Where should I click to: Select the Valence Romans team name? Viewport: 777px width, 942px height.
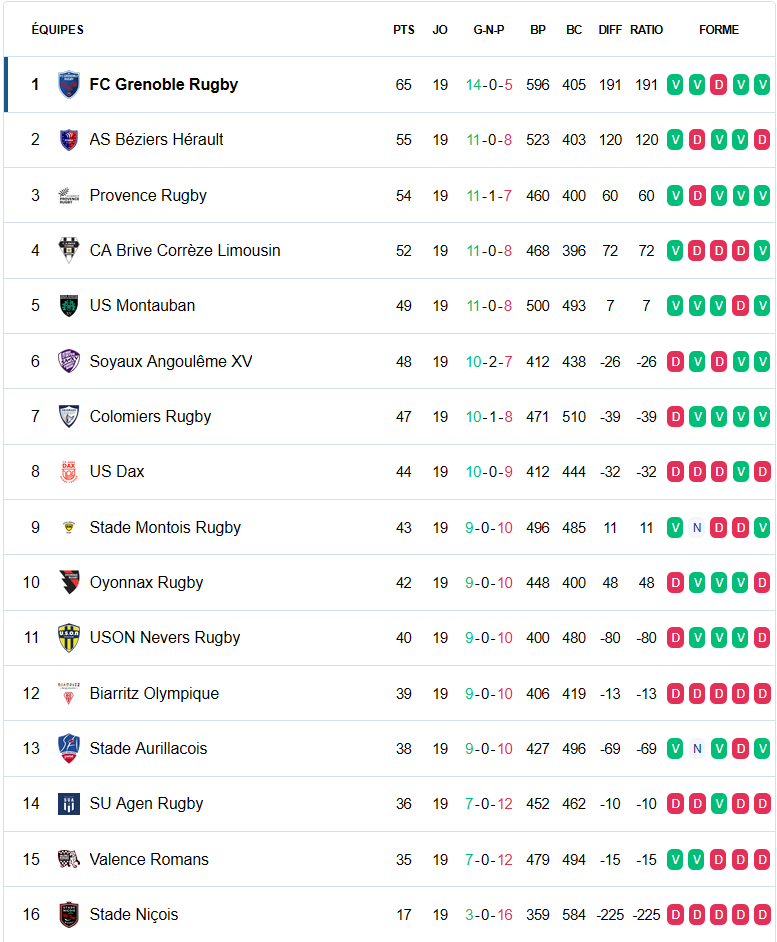149,859
